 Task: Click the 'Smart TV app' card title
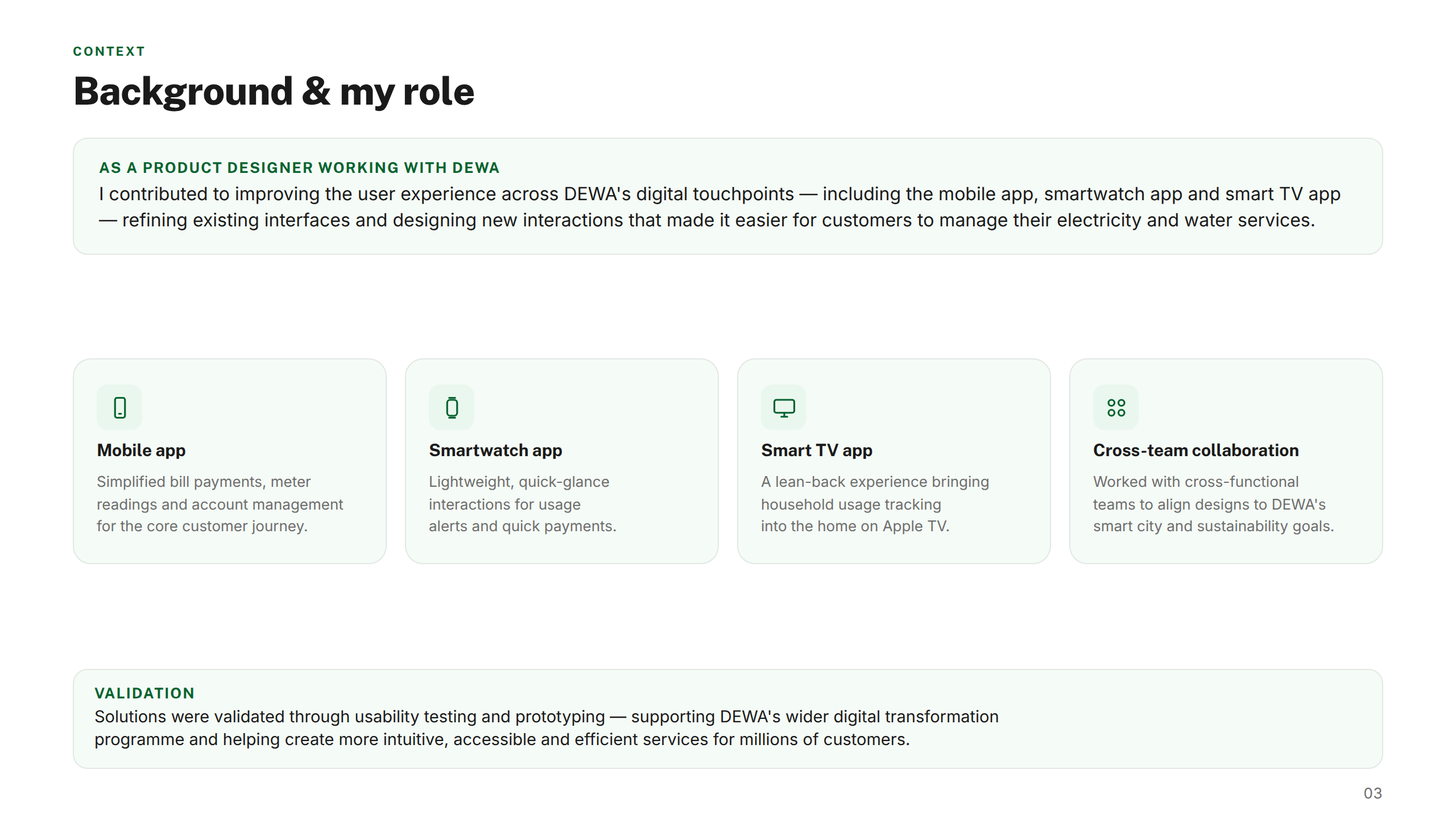click(817, 450)
